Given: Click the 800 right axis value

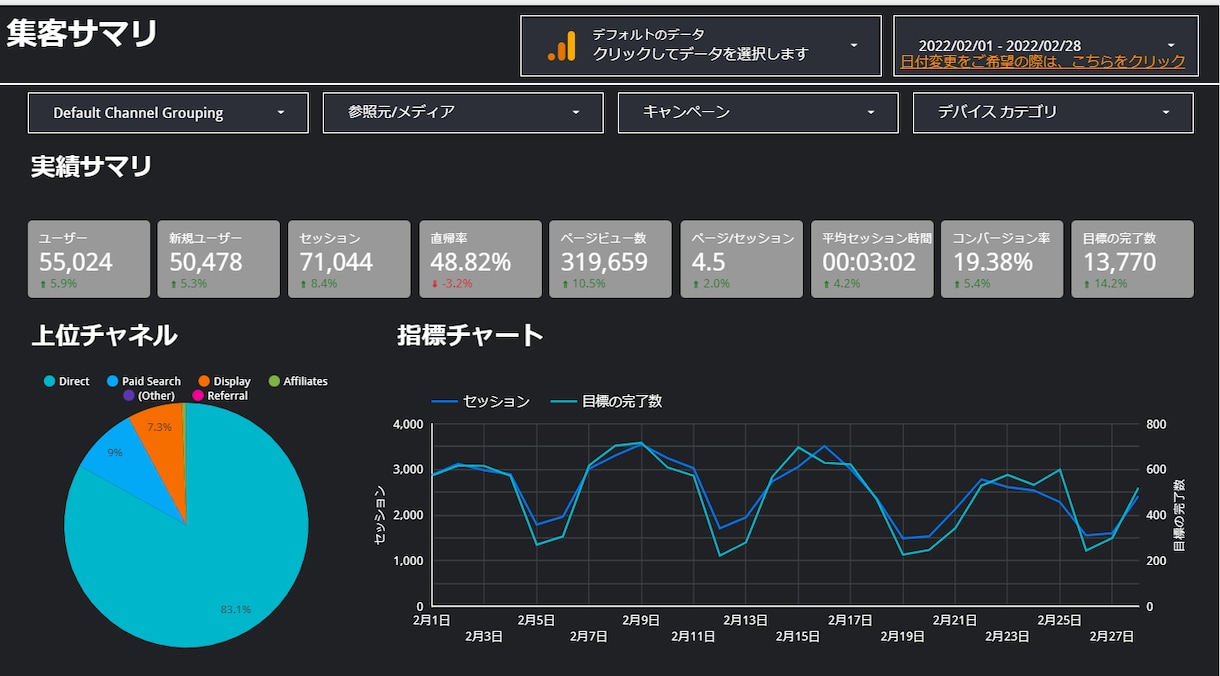Looking at the screenshot, I should (1157, 424).
